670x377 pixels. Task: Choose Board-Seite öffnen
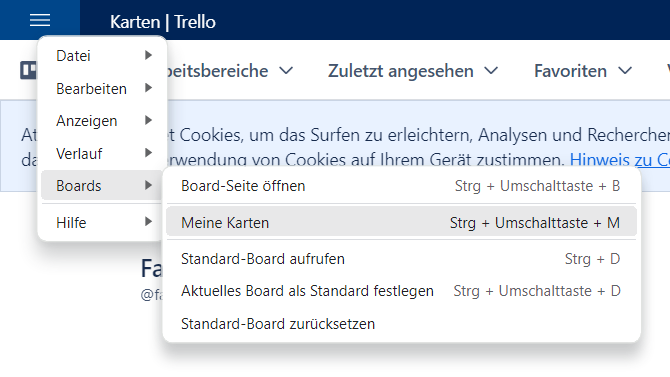tap(401, 186)
